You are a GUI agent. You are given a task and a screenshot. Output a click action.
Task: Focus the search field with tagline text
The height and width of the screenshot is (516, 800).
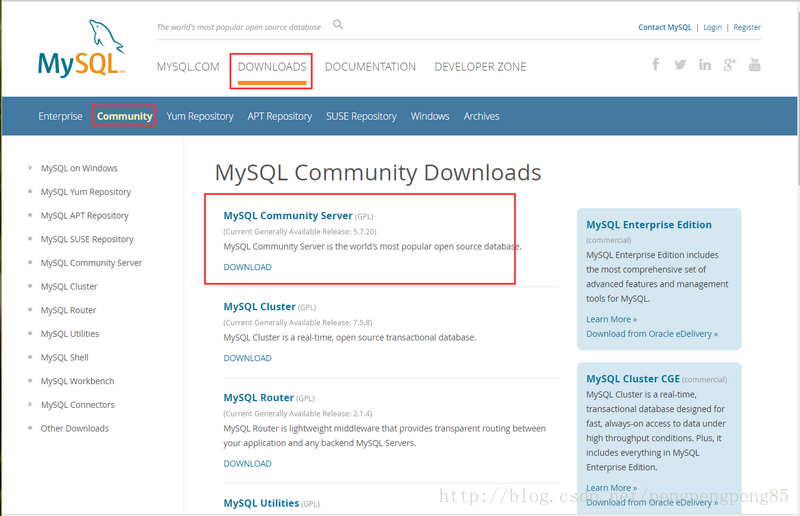pyautogui.click(x=239, y=27)
